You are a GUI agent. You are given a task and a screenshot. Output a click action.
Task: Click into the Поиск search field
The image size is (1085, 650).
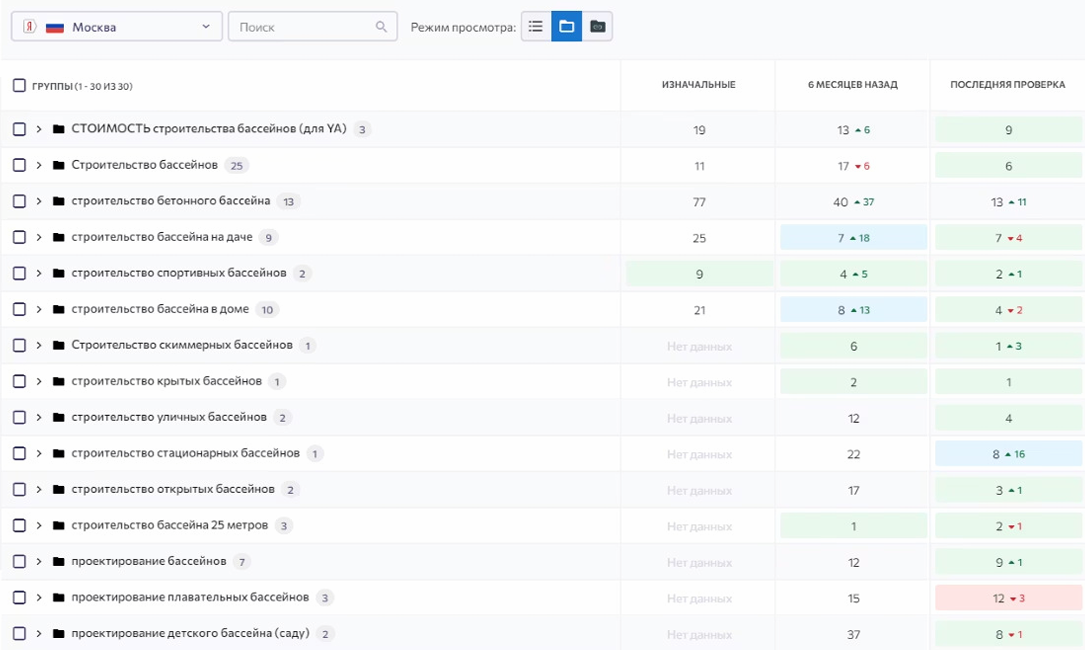[313, 27]
